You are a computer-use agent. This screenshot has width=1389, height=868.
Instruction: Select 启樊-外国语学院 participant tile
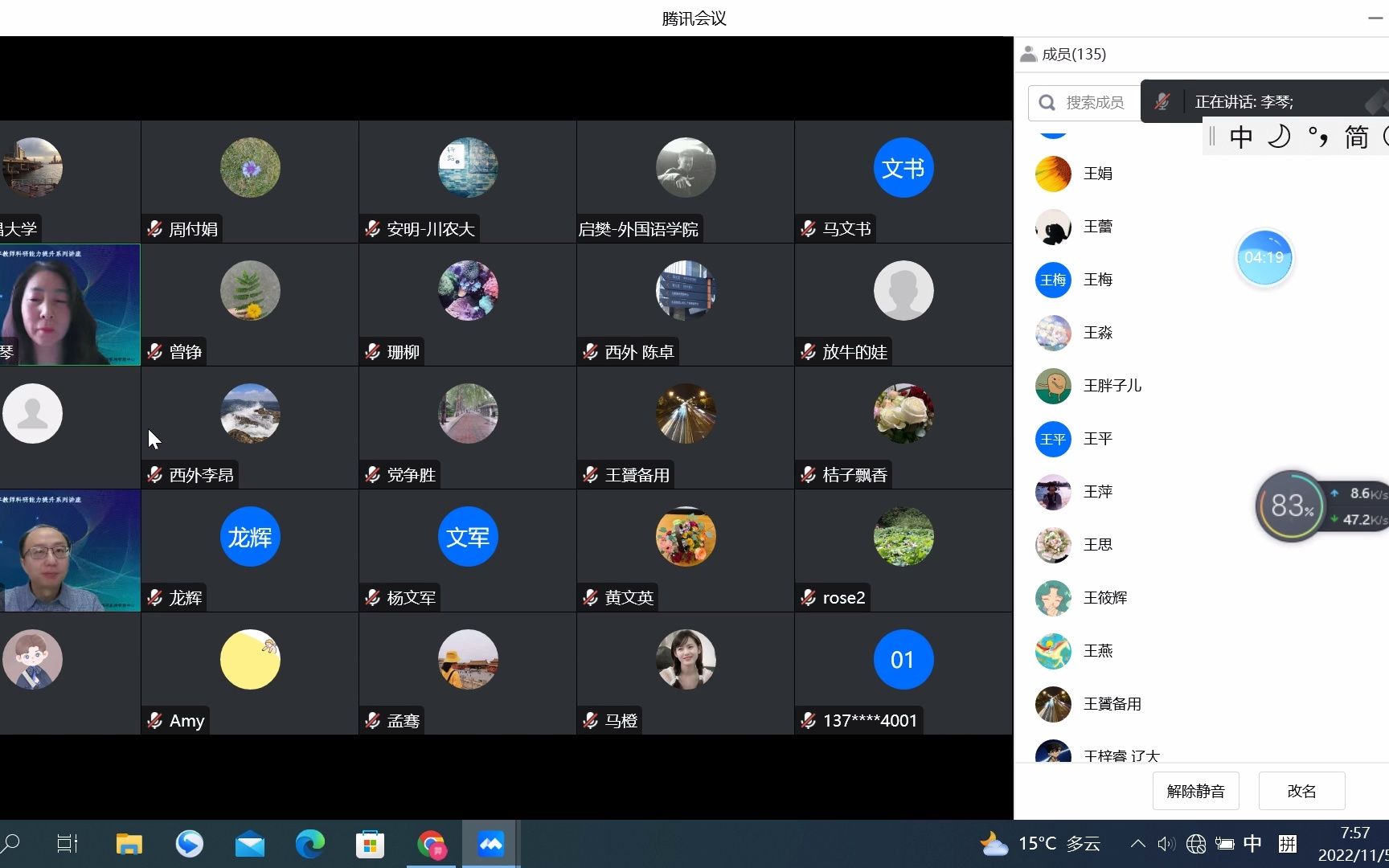click(686, 182)
